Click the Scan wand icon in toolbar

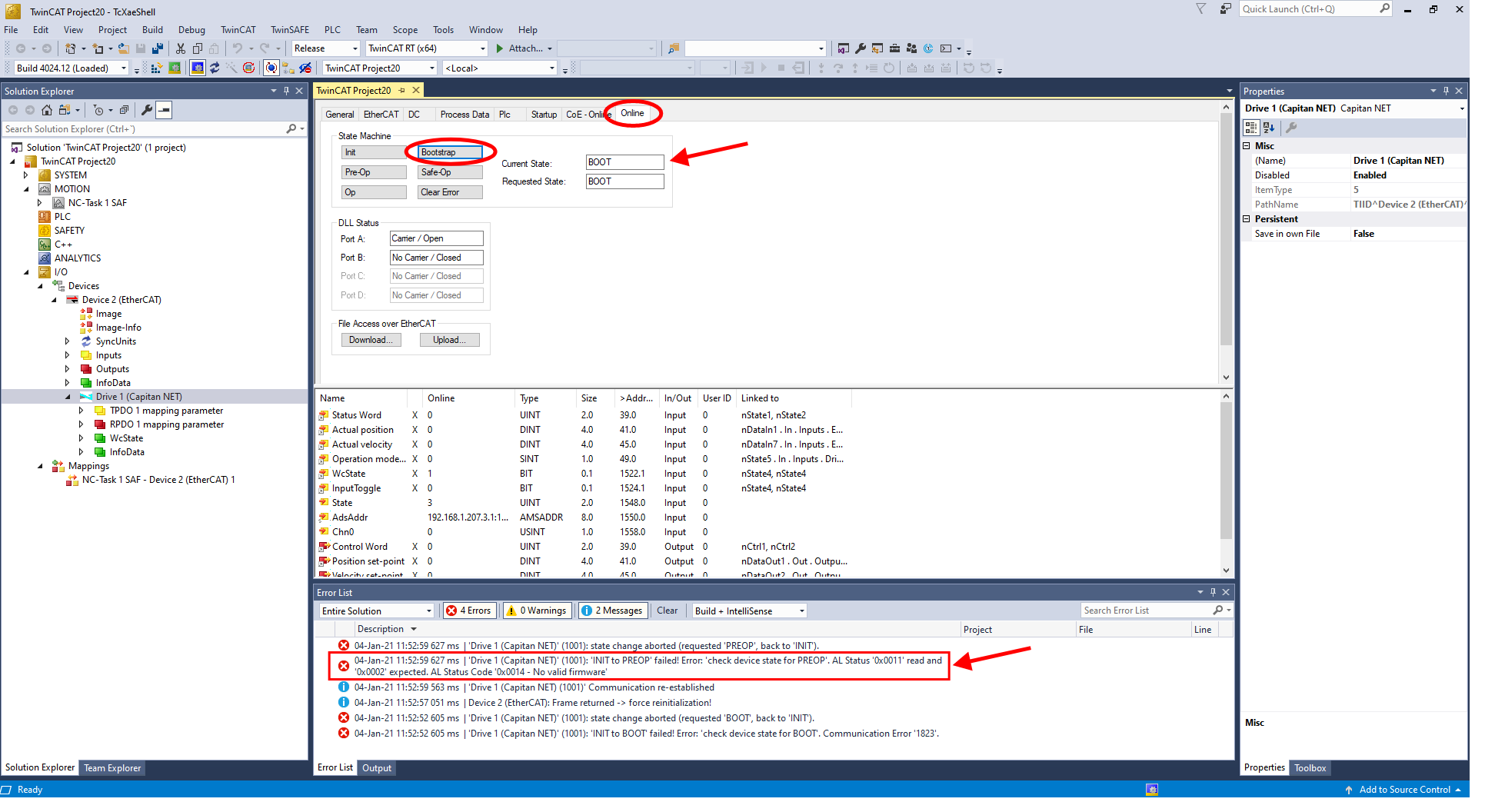tap(231, 68)
